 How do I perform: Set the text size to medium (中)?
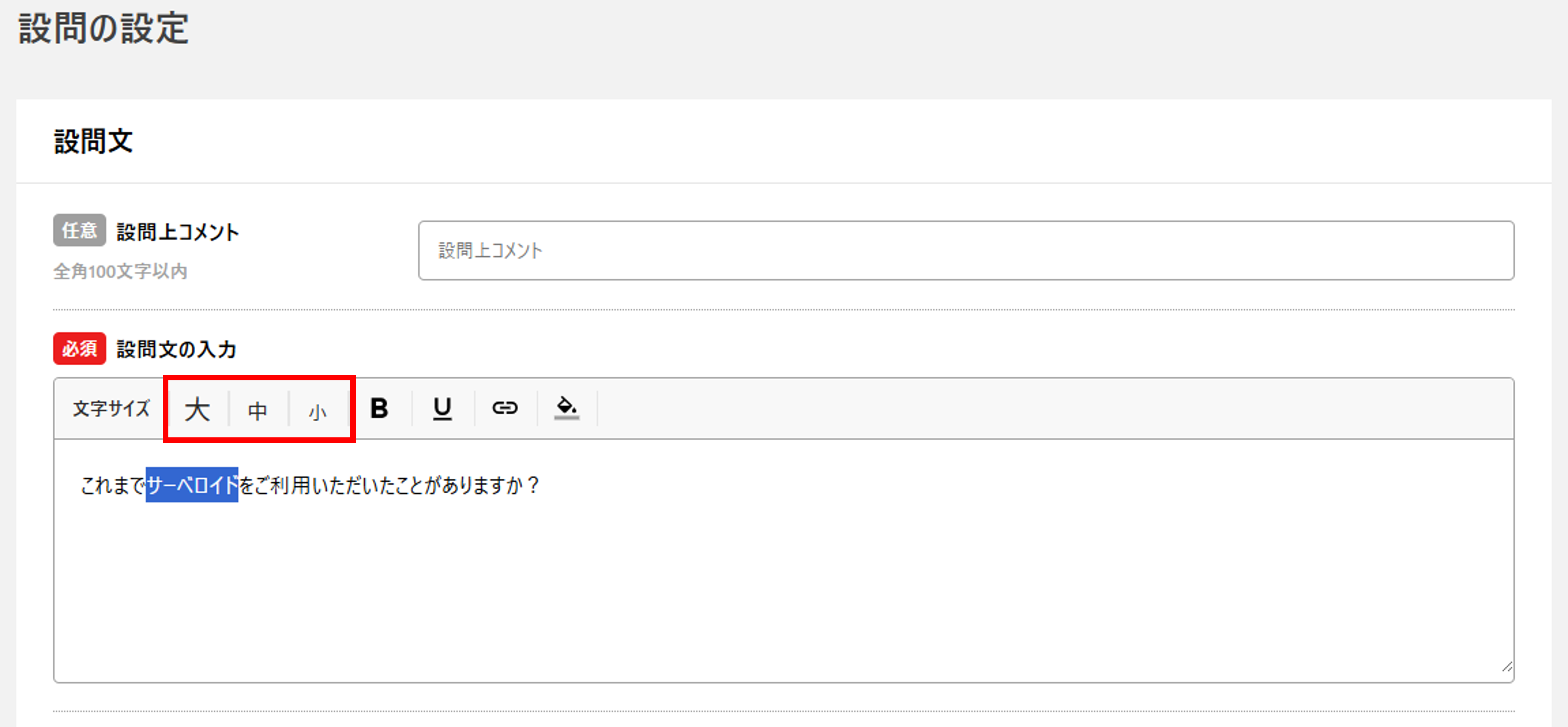(258, 410)
